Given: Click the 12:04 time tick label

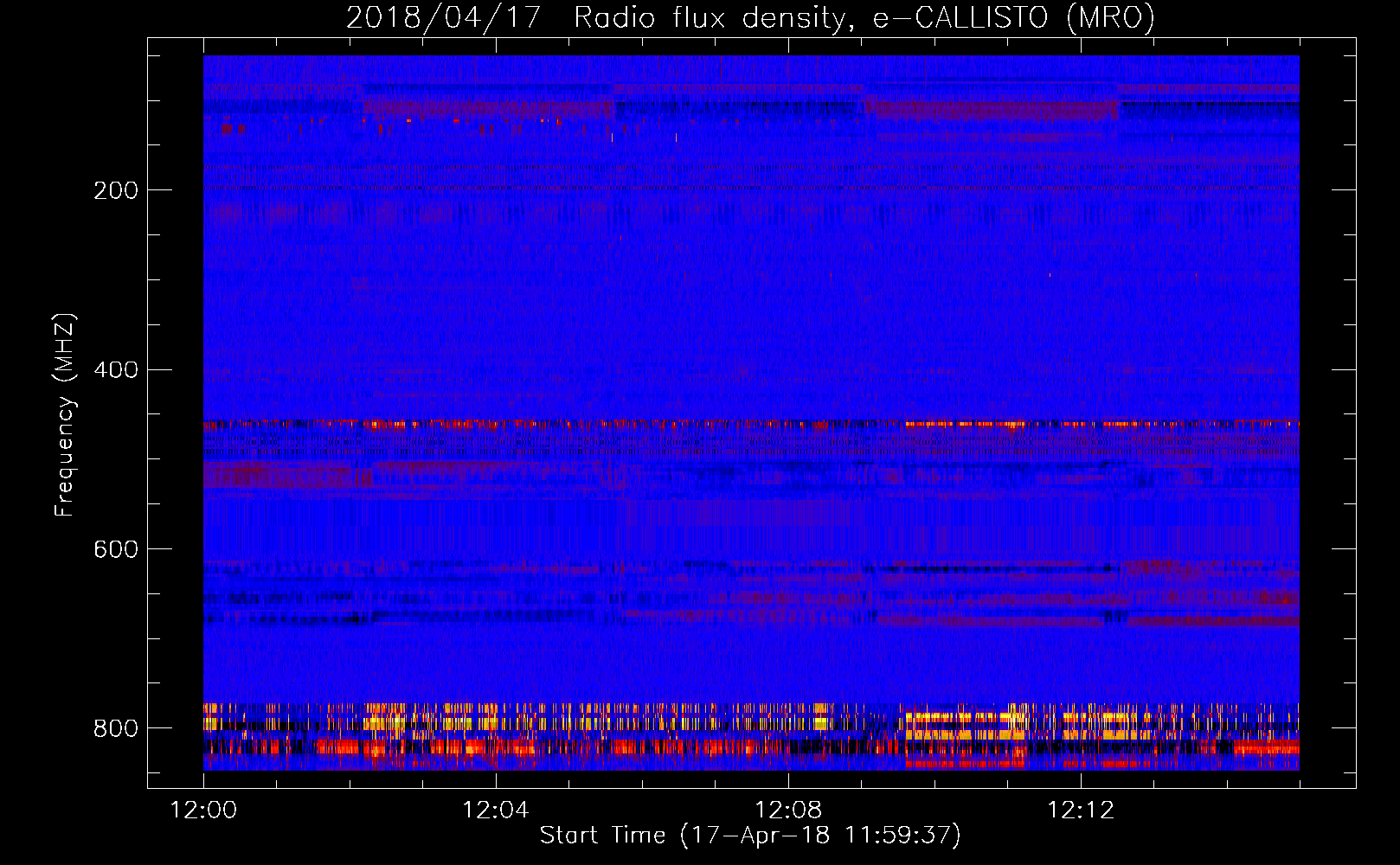Looking at the screenshot, I should [496, 810].
